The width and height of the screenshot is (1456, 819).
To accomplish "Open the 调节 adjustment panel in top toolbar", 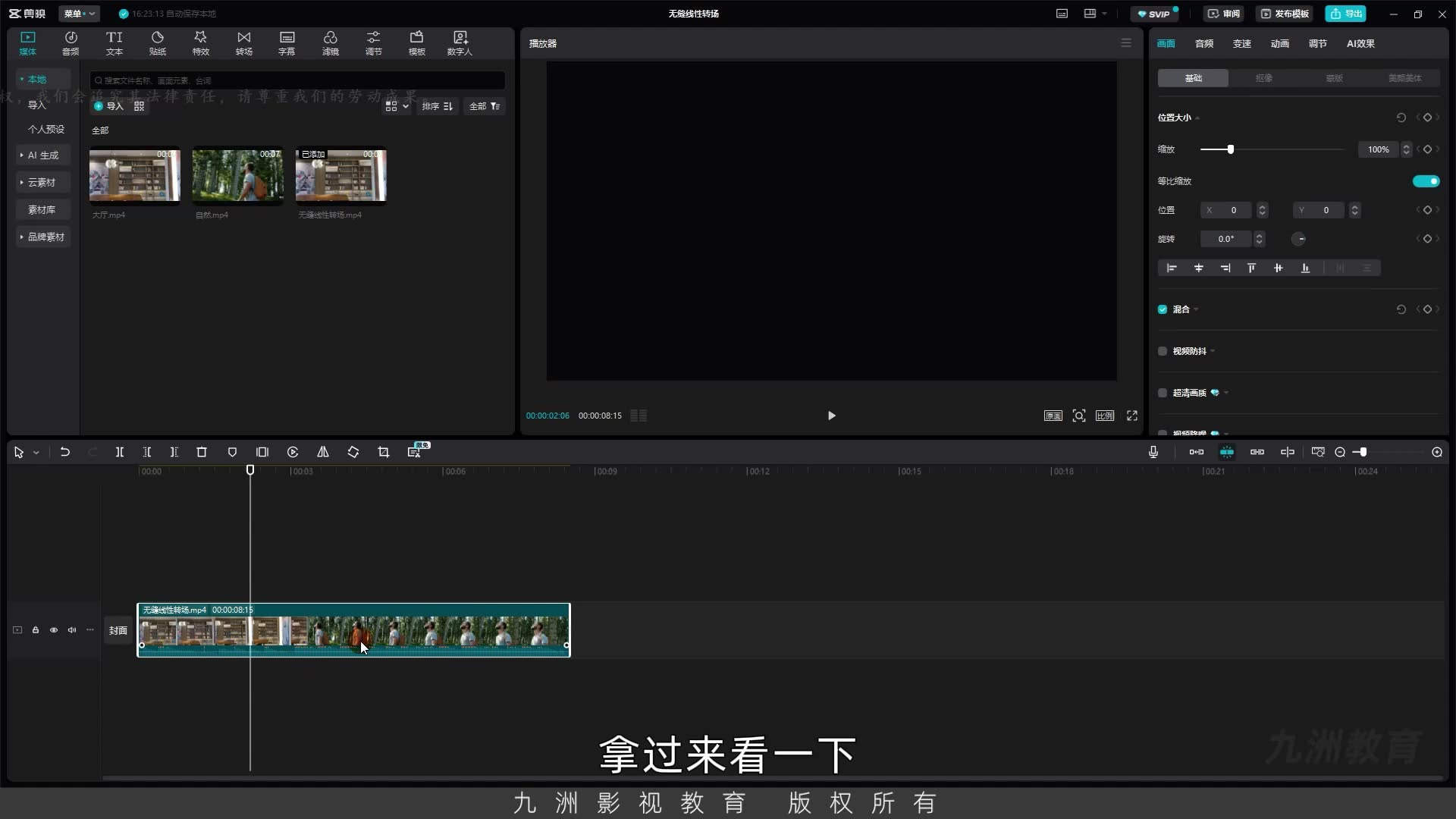I will point(374,43).
